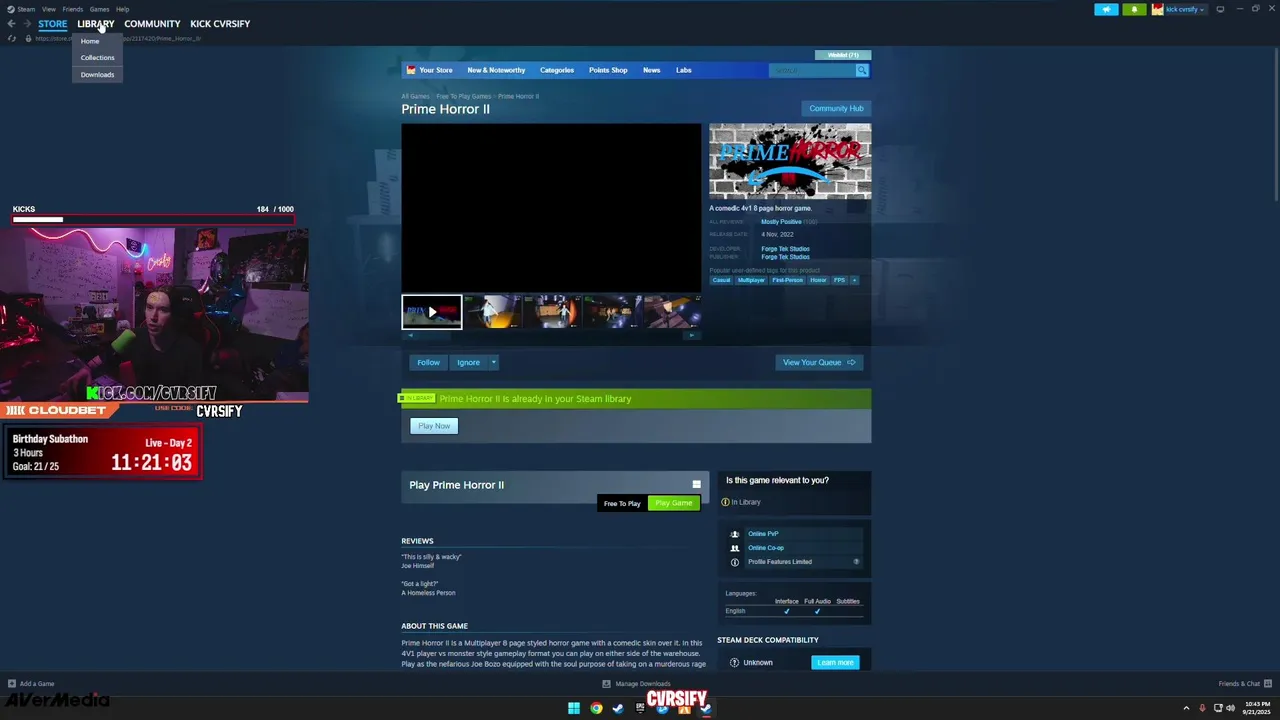Click the back navigation arrow

[x=11, y=24]
